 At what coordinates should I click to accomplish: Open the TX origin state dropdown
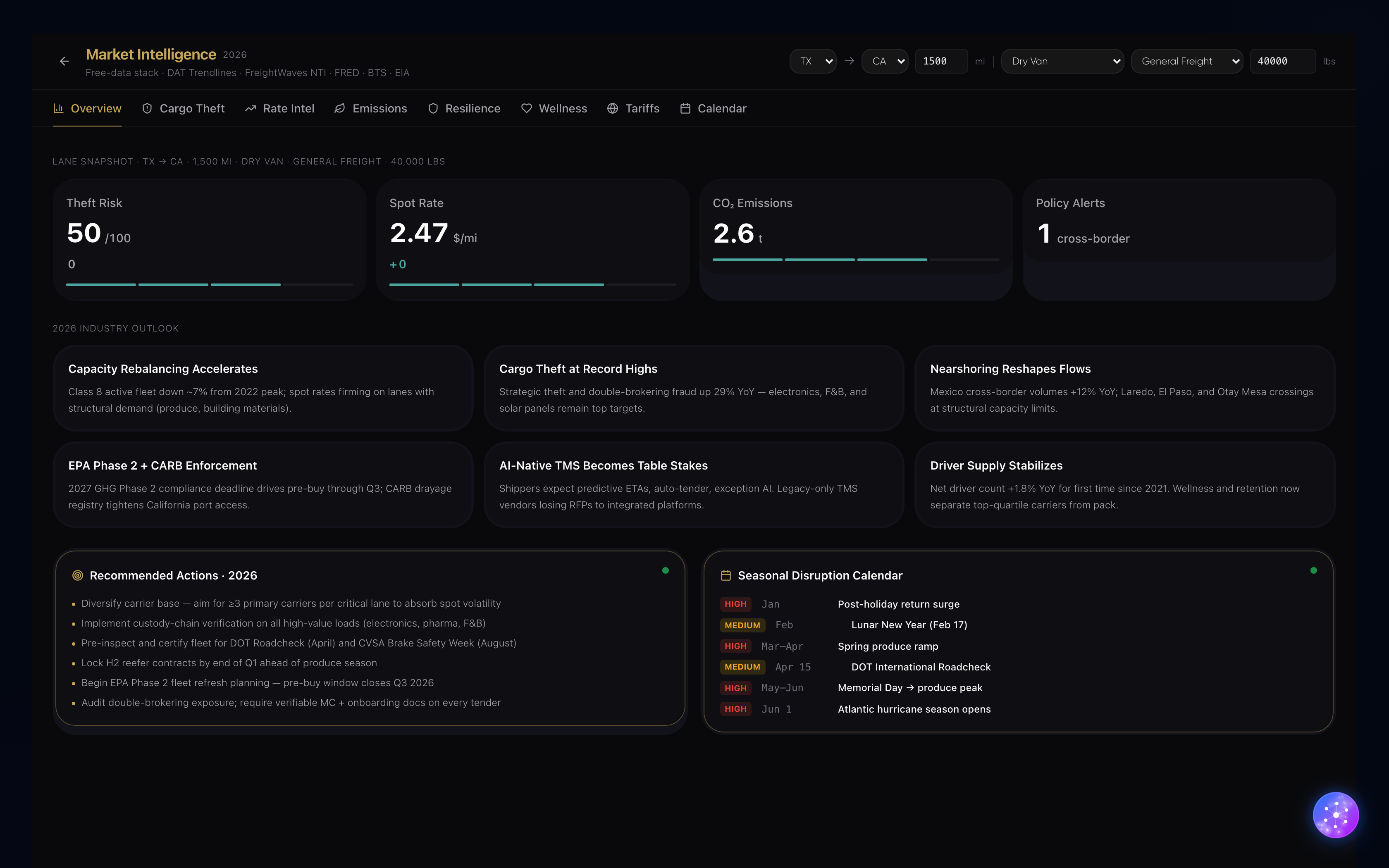click(x=813, y=62)
